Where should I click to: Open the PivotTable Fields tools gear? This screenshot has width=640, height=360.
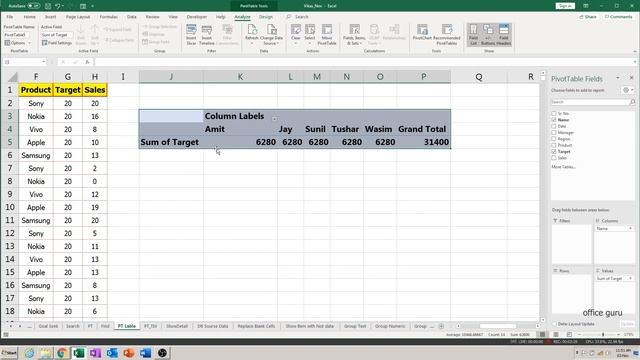tap(627, 90)
